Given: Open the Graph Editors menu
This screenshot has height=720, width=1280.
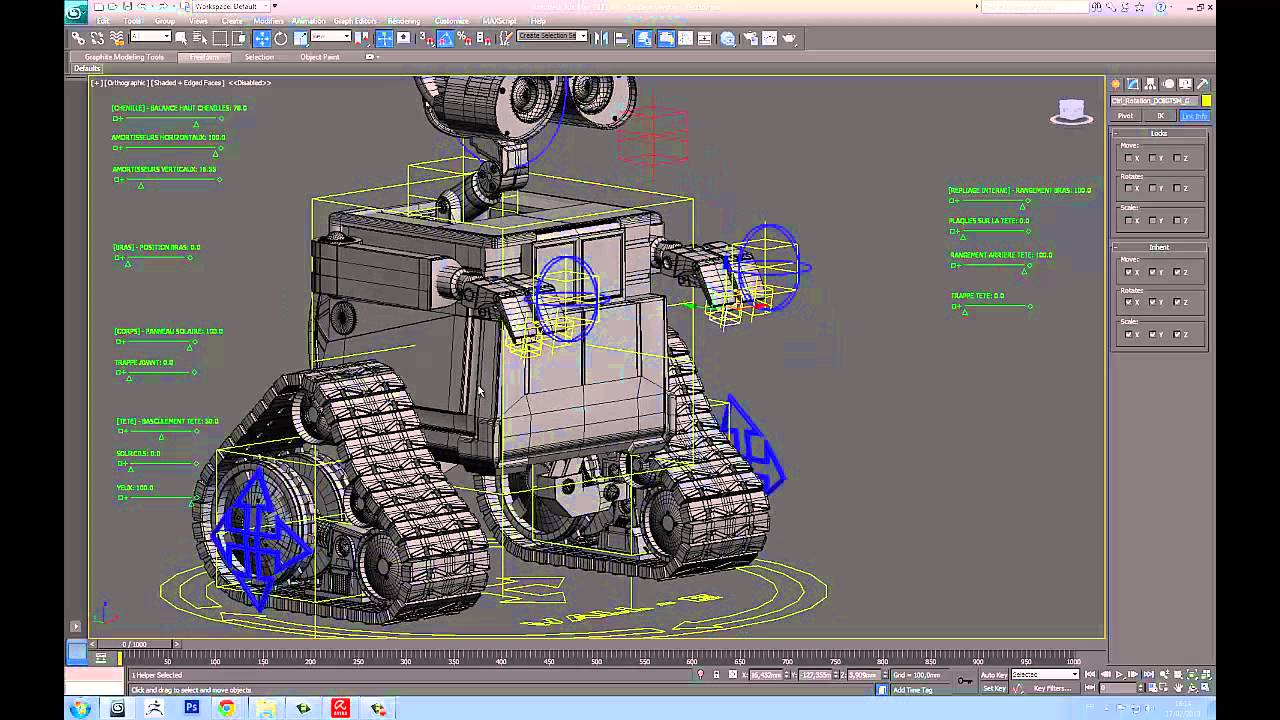Looking at the screenshot, I should pyautogui.click(x=355, y=21).
